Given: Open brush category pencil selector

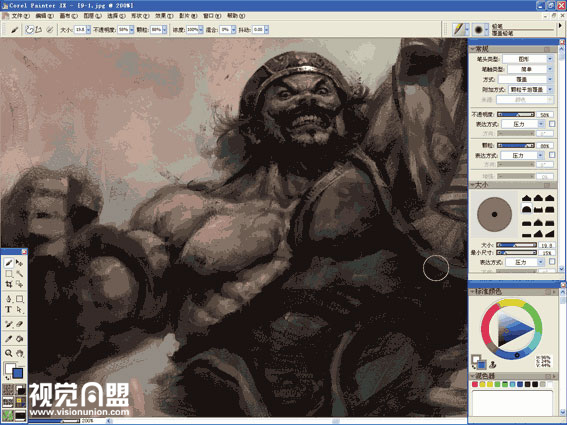Looking at the screenshot, I should [x=461, y=29].
